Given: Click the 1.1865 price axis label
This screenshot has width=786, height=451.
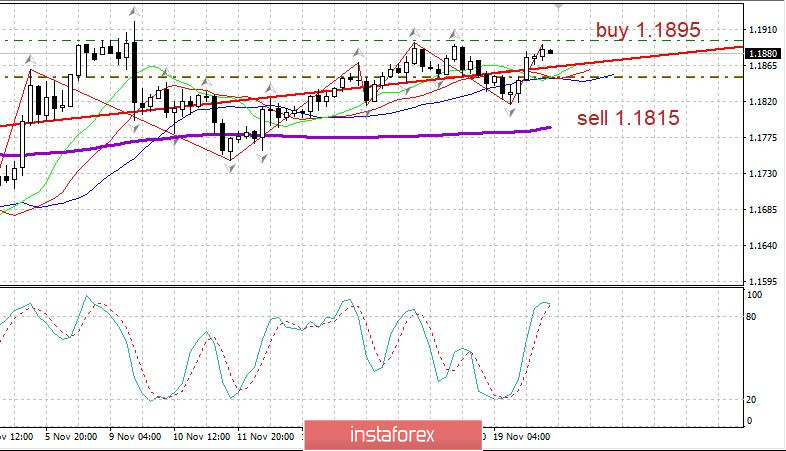Looking at the screenshot, I should (x=762, y=66).
